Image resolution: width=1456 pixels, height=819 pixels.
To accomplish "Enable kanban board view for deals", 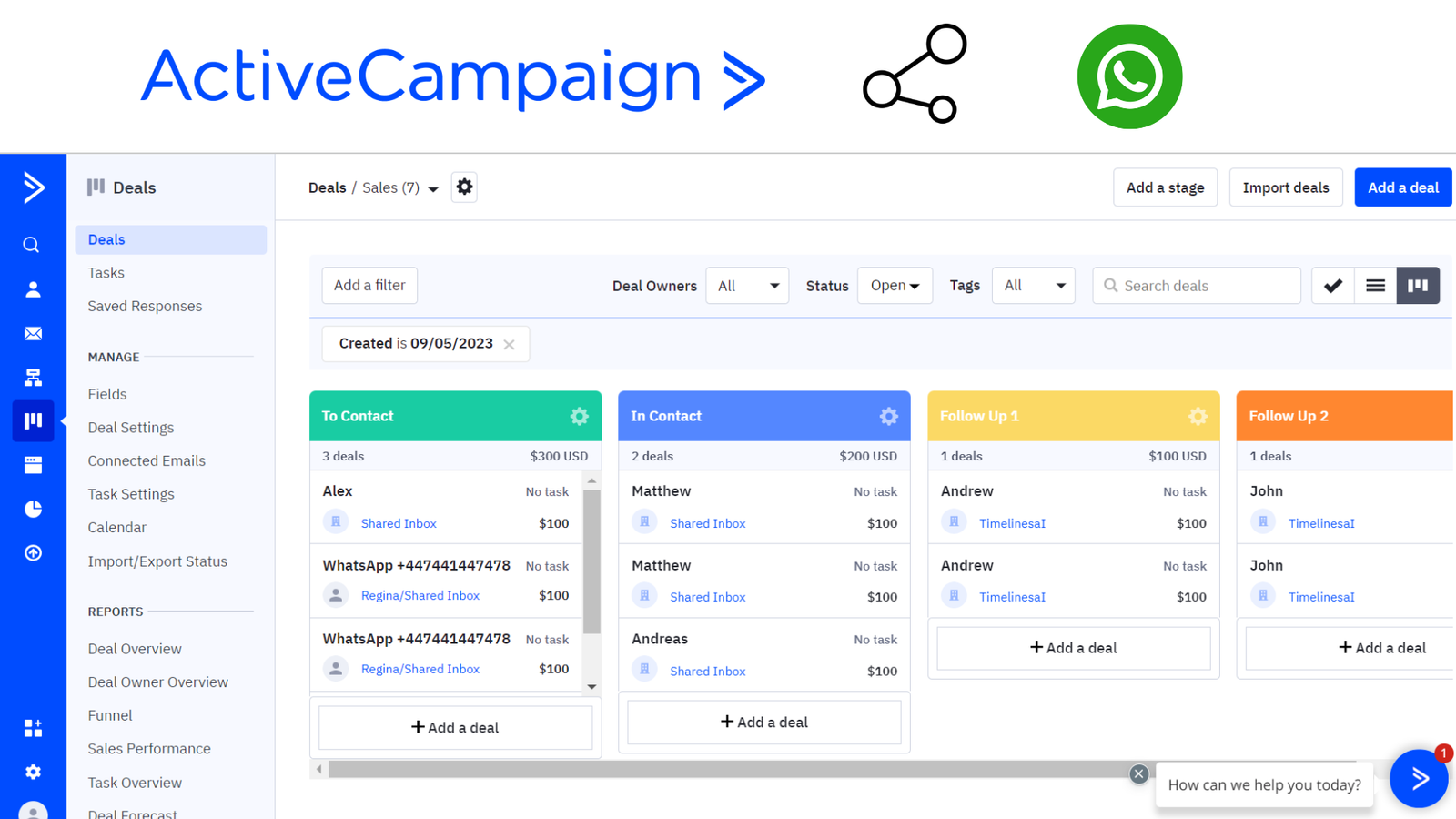I will click(x=1417, y=285).
